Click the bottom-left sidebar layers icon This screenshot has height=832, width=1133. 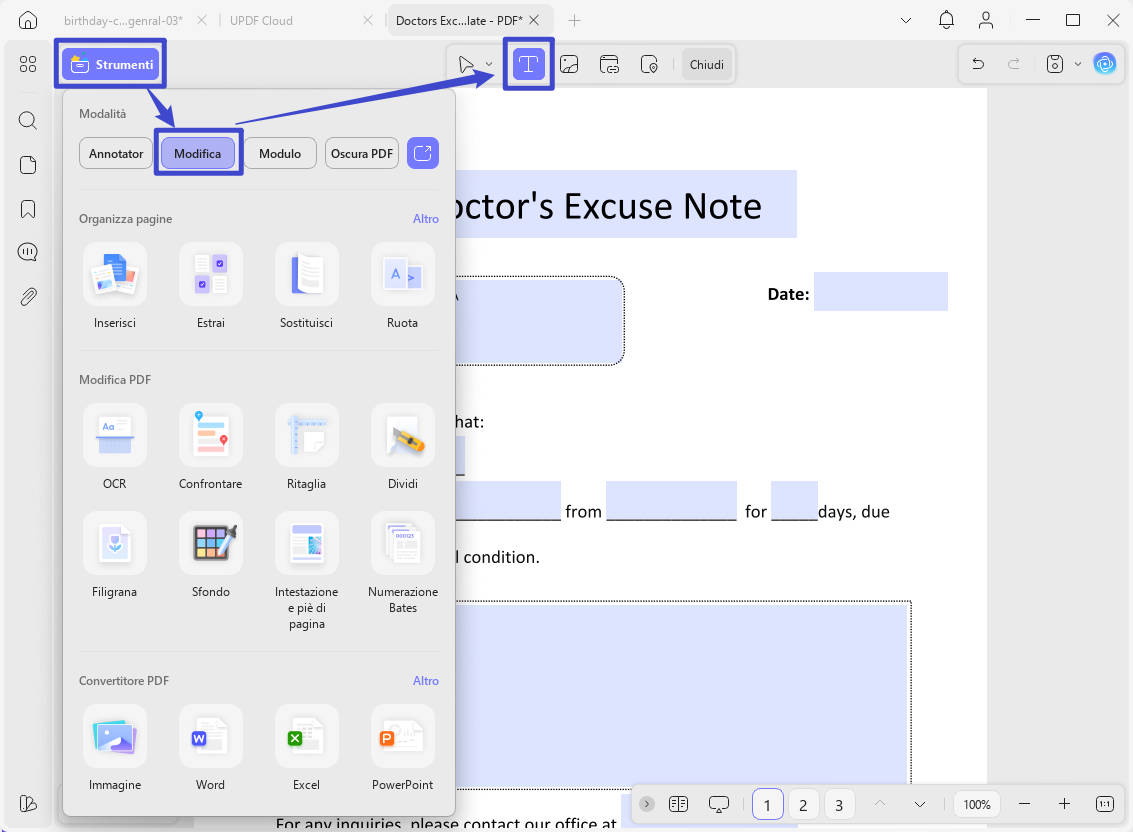pos(28,803)
